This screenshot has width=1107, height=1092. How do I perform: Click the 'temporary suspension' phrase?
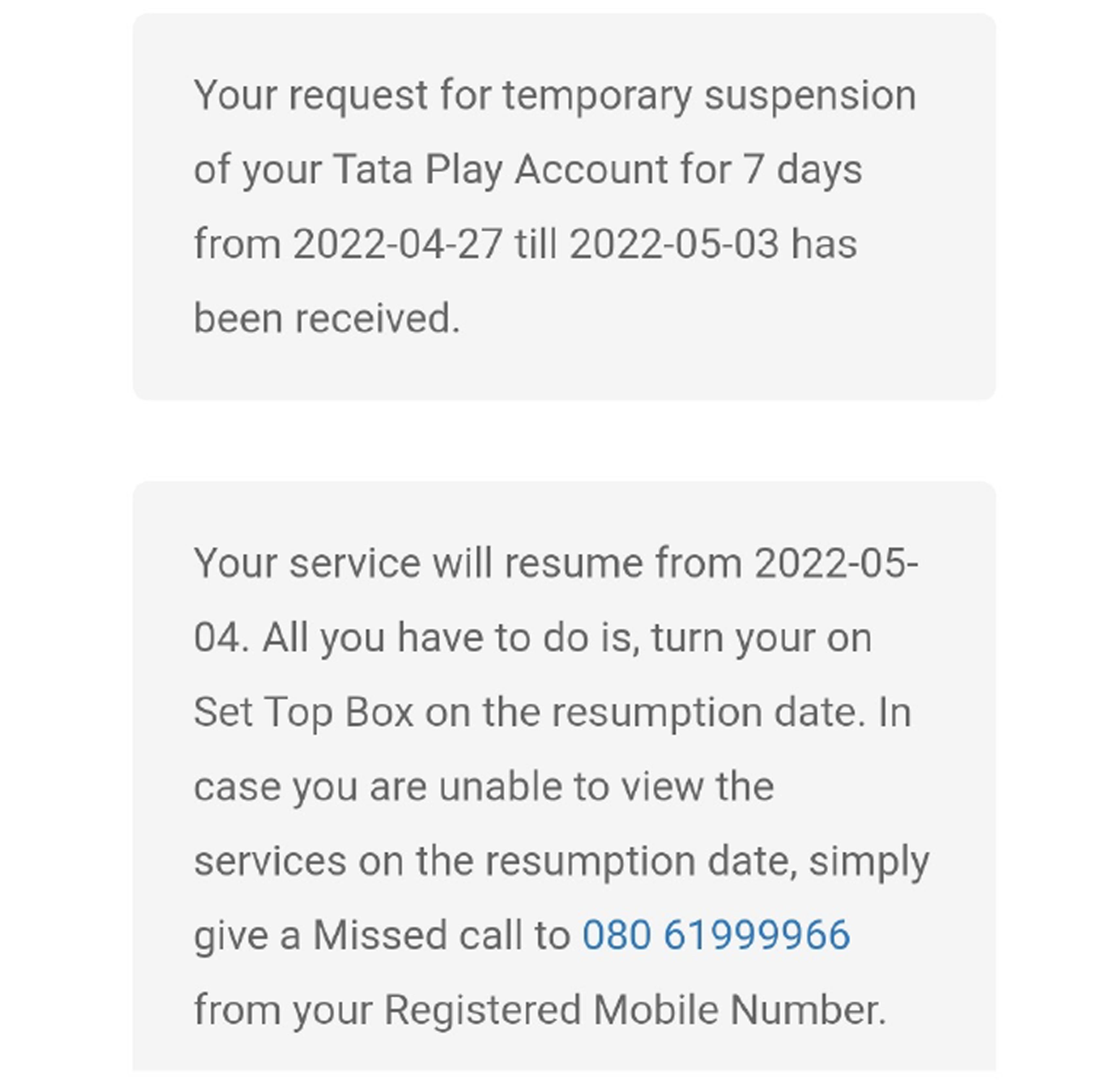click(709, 95)
